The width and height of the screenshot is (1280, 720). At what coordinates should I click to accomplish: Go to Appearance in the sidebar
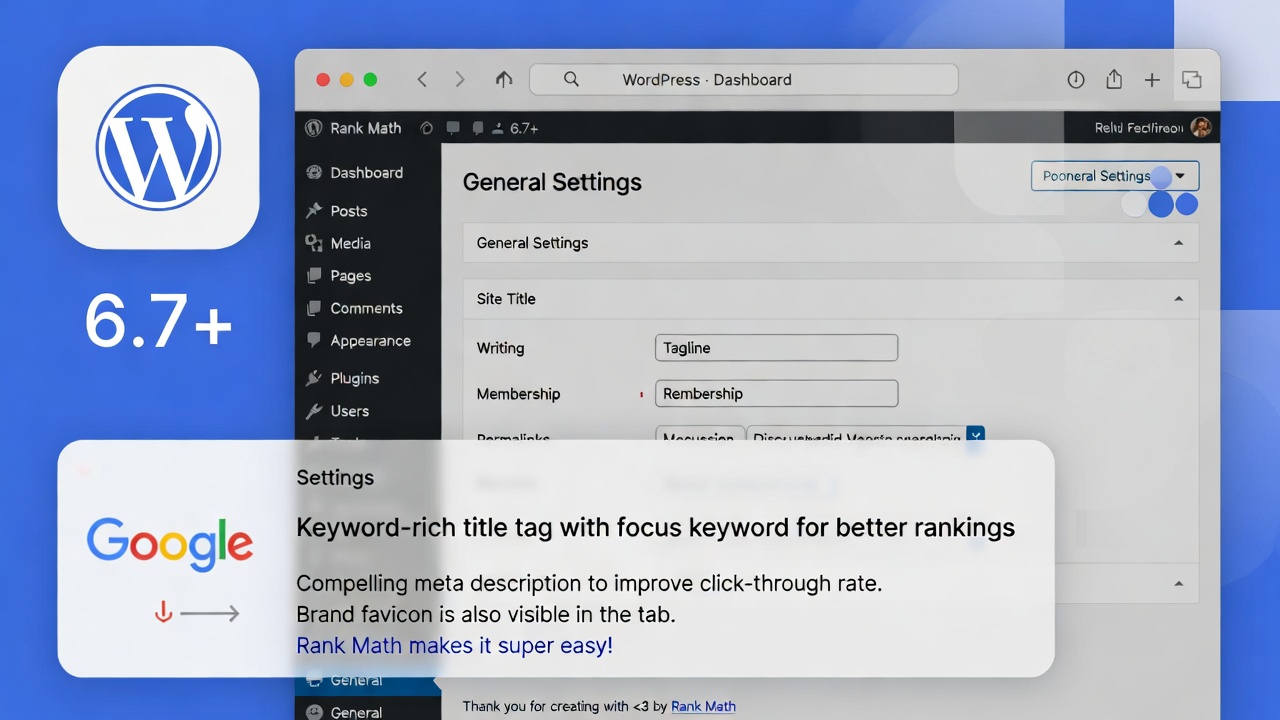coord(370,341)
